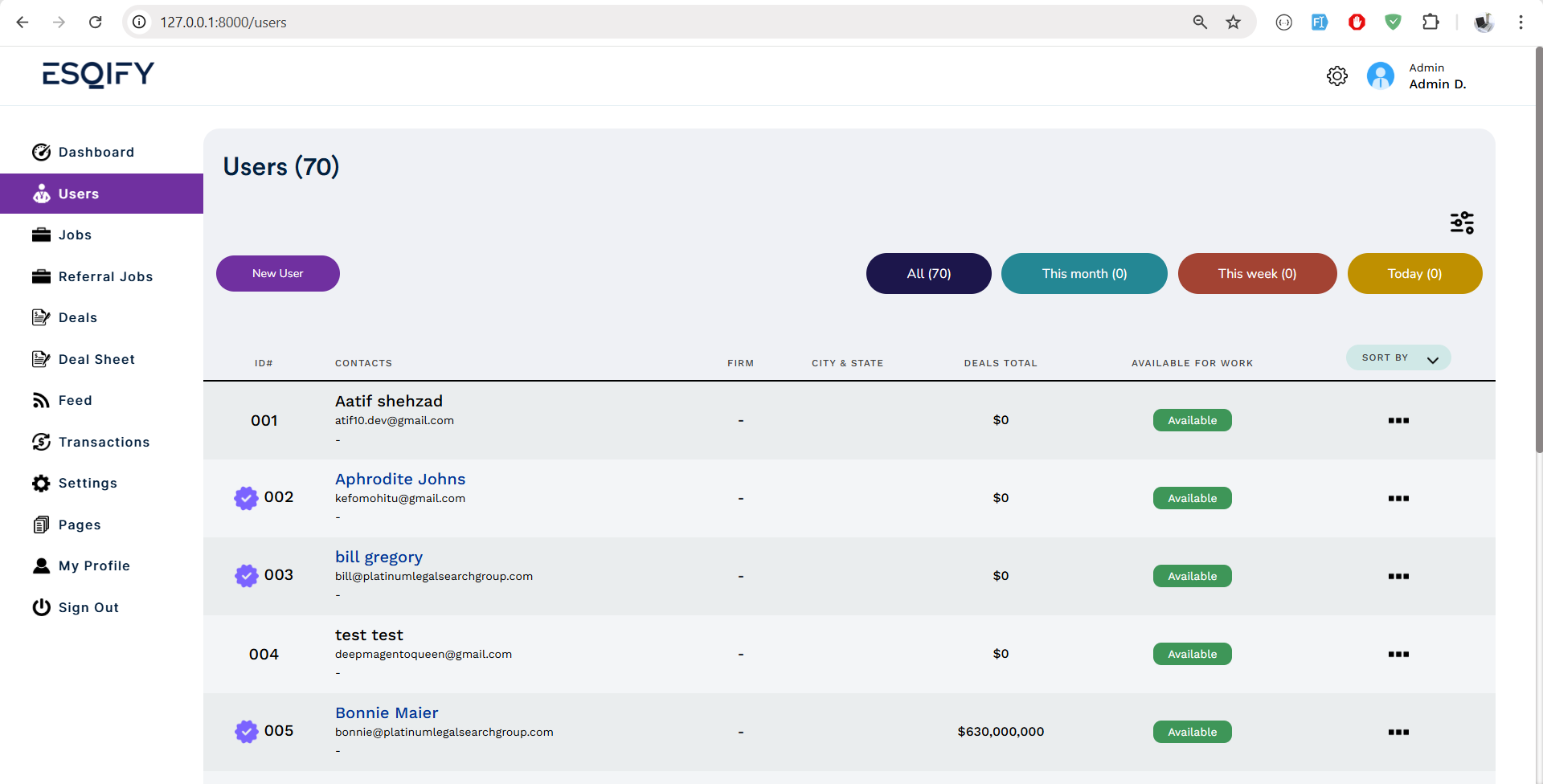Viewport: 1543px width, 784px height.
Task: Reload the page in browser
Action: [96, 22]
